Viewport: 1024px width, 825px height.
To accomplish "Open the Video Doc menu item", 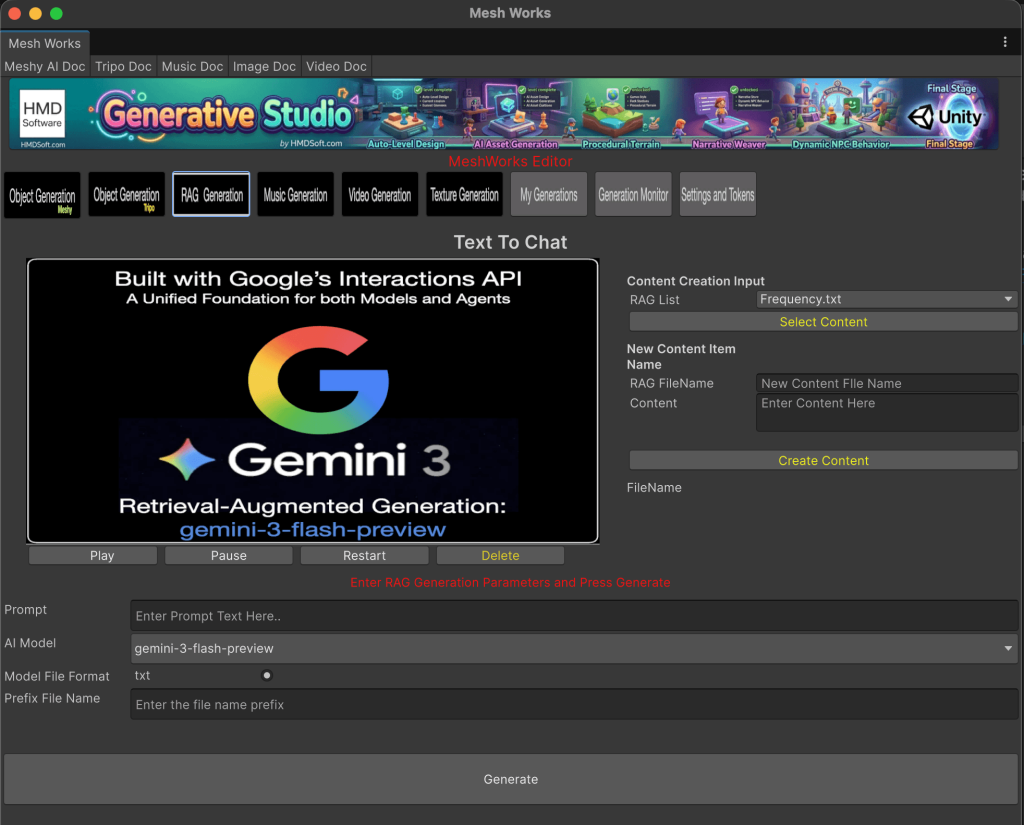I will pos(336,67).
